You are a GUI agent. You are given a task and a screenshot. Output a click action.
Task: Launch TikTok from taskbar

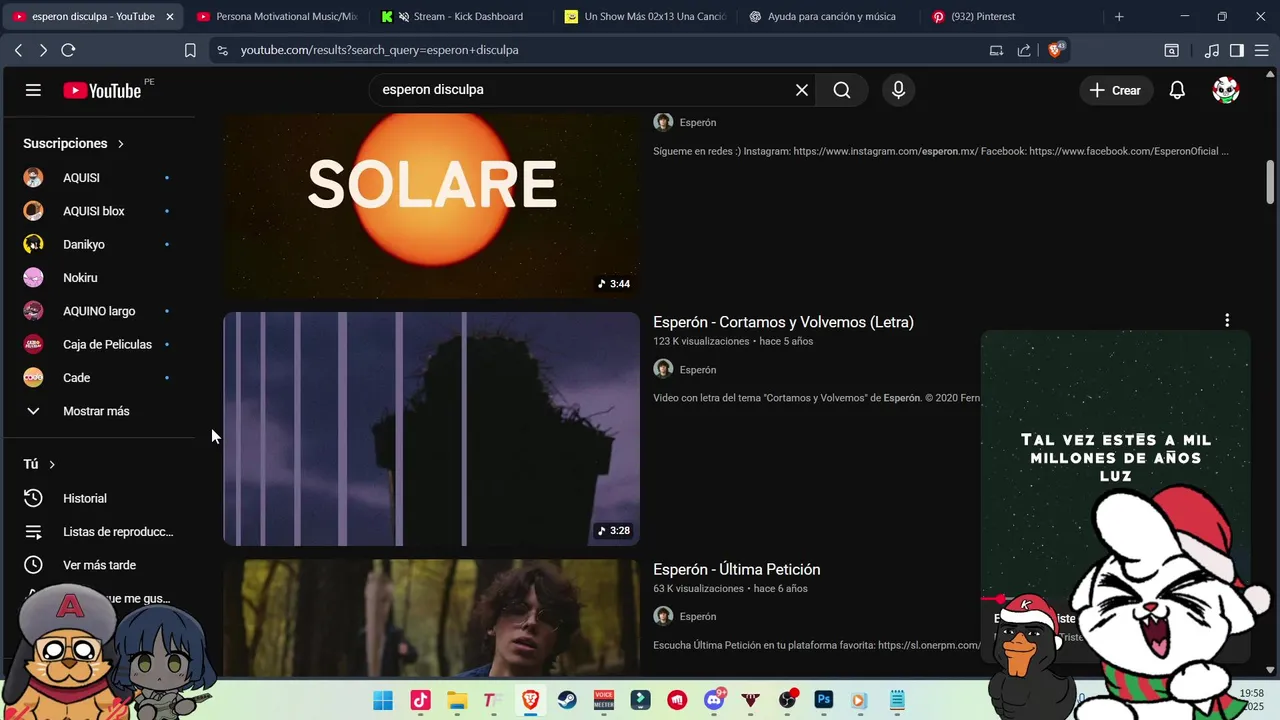[x=420, y=700]
